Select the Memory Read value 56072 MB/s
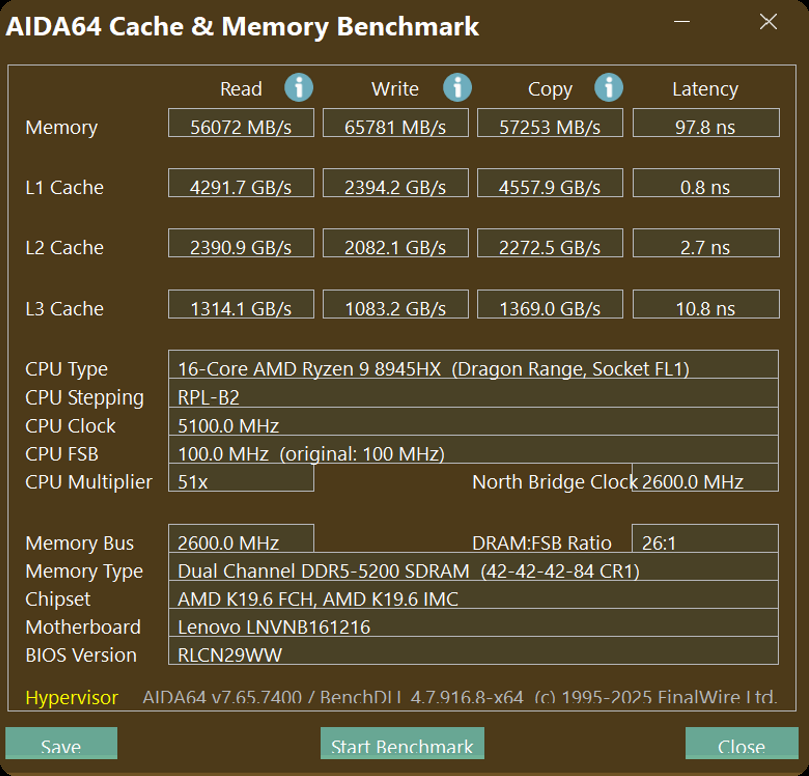 tap(241, 123)
